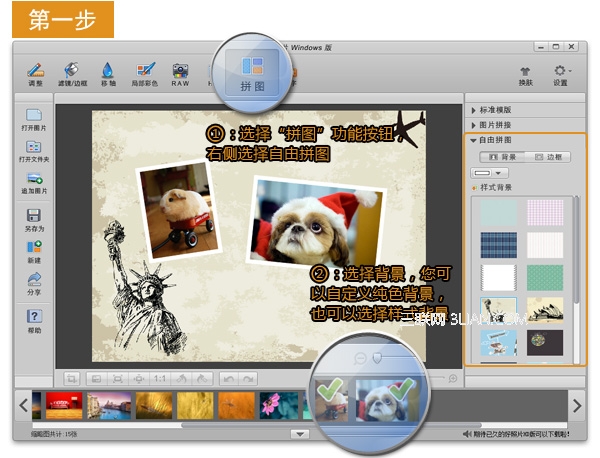Choose the Sydney Opera House background style
600x458 pixels.
pos(545,310)
